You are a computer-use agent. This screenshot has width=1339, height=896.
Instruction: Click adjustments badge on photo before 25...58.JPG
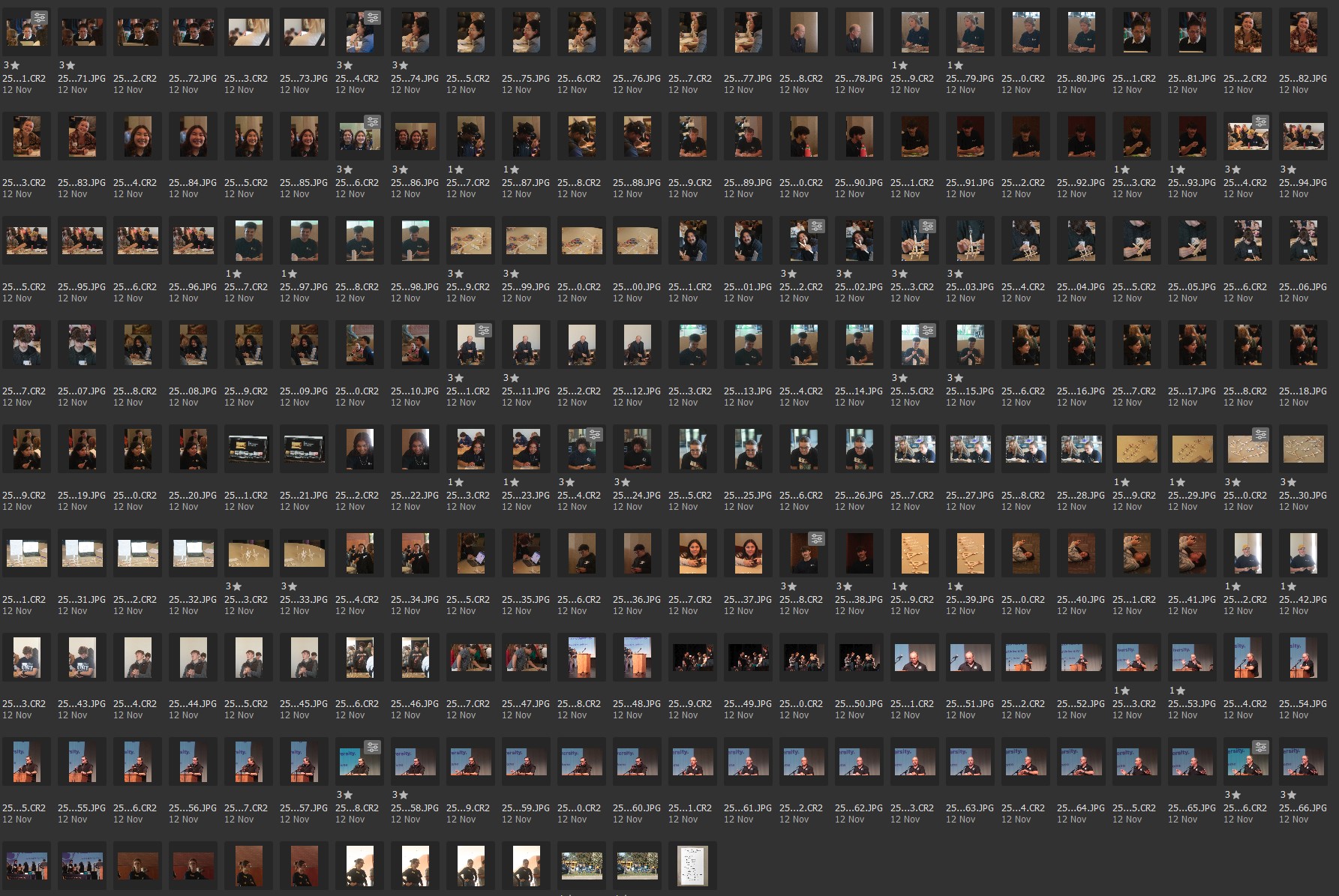pos(372,747)
